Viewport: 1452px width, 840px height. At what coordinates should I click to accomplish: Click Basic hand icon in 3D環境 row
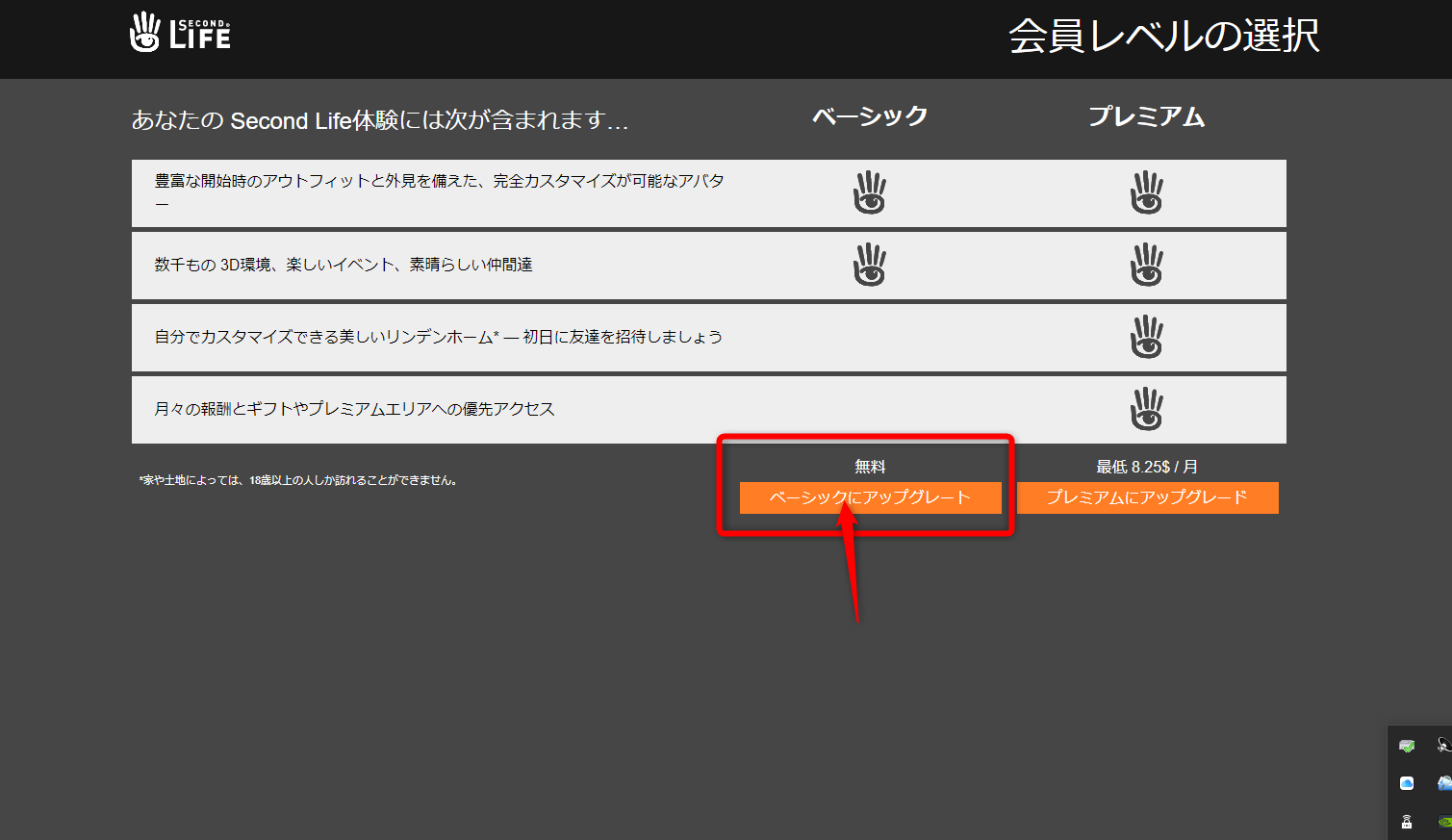(870, 265)
